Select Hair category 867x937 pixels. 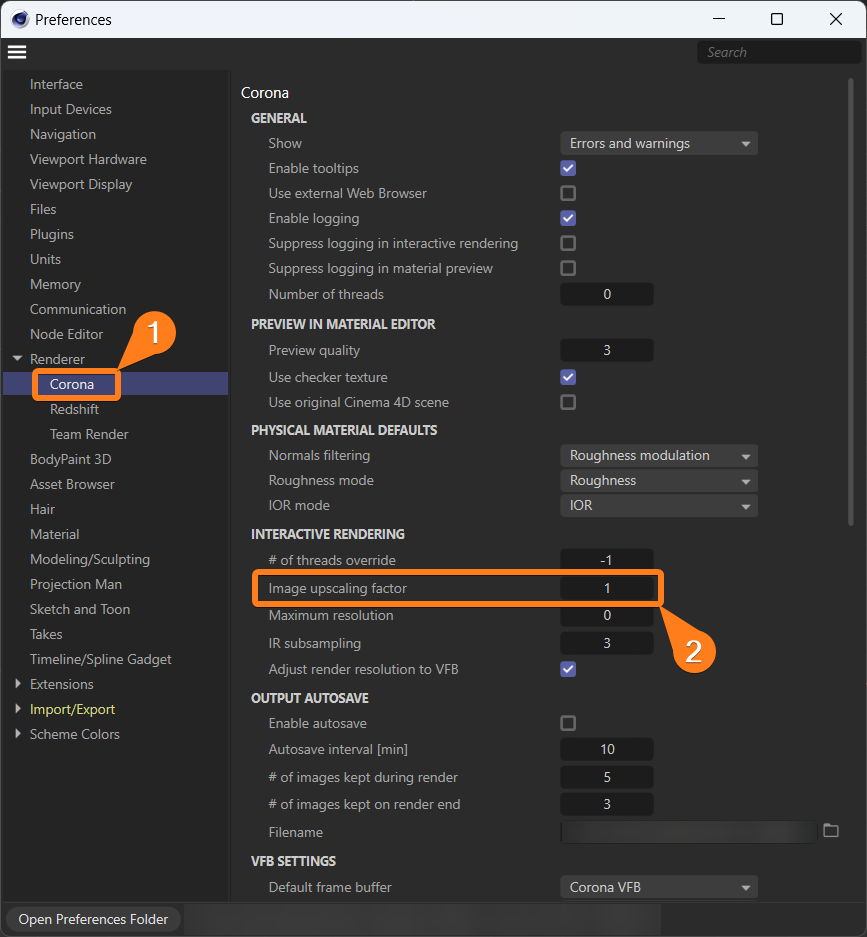(42, 510)
